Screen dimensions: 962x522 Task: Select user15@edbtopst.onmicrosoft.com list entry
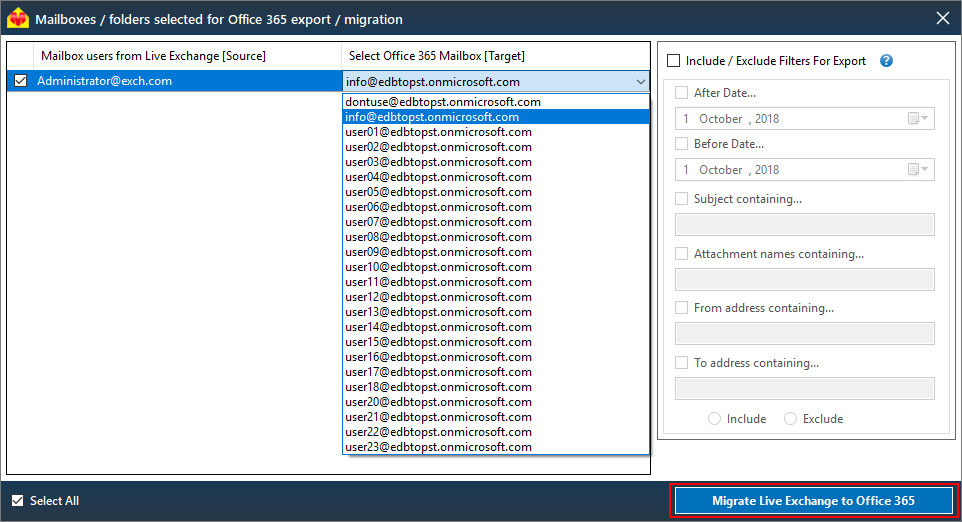click(x=496, y=342)
